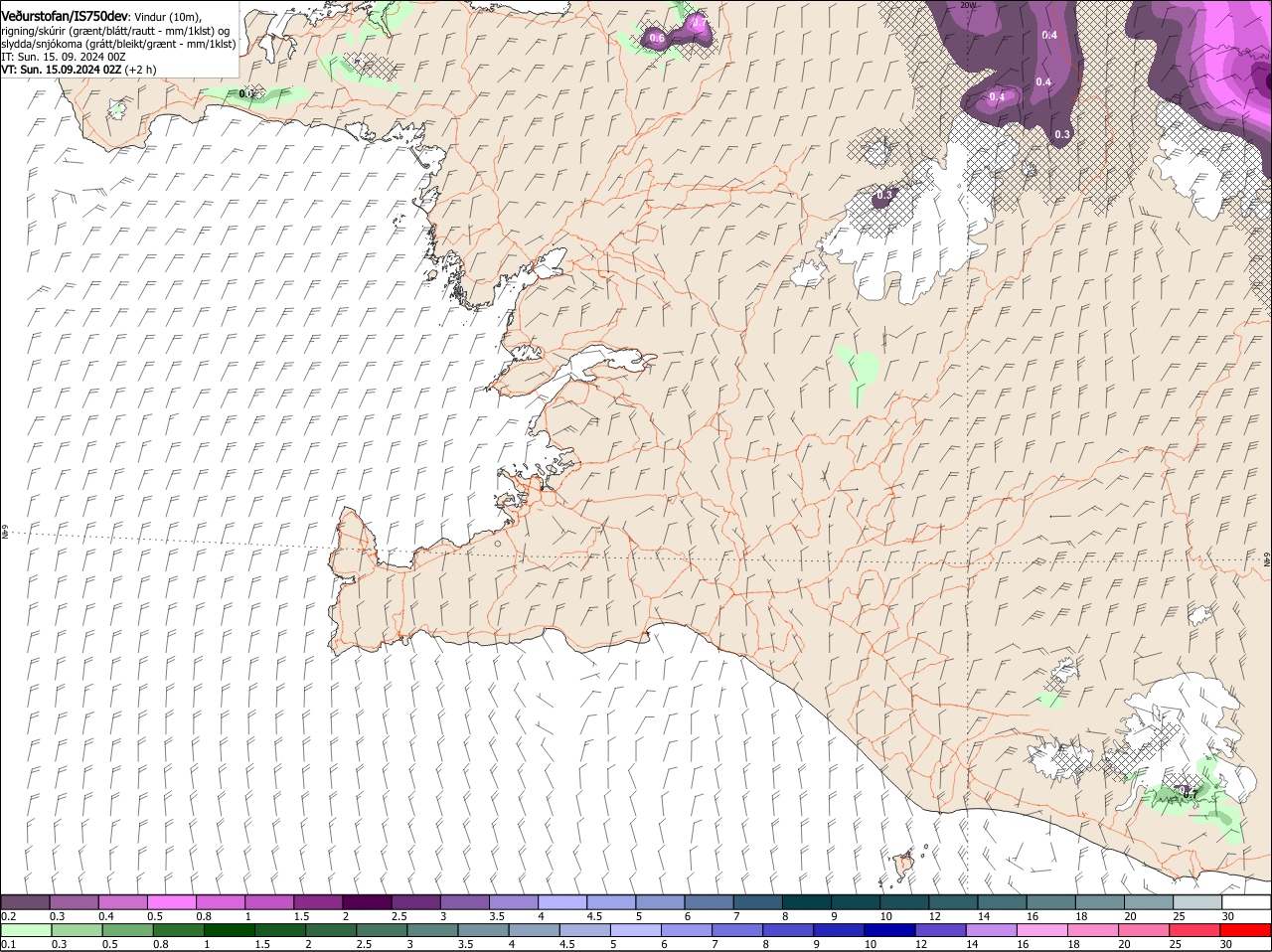Click upper legend swatch between 12 and 14
Viewport: 1272px width, 952px height.
952,902
